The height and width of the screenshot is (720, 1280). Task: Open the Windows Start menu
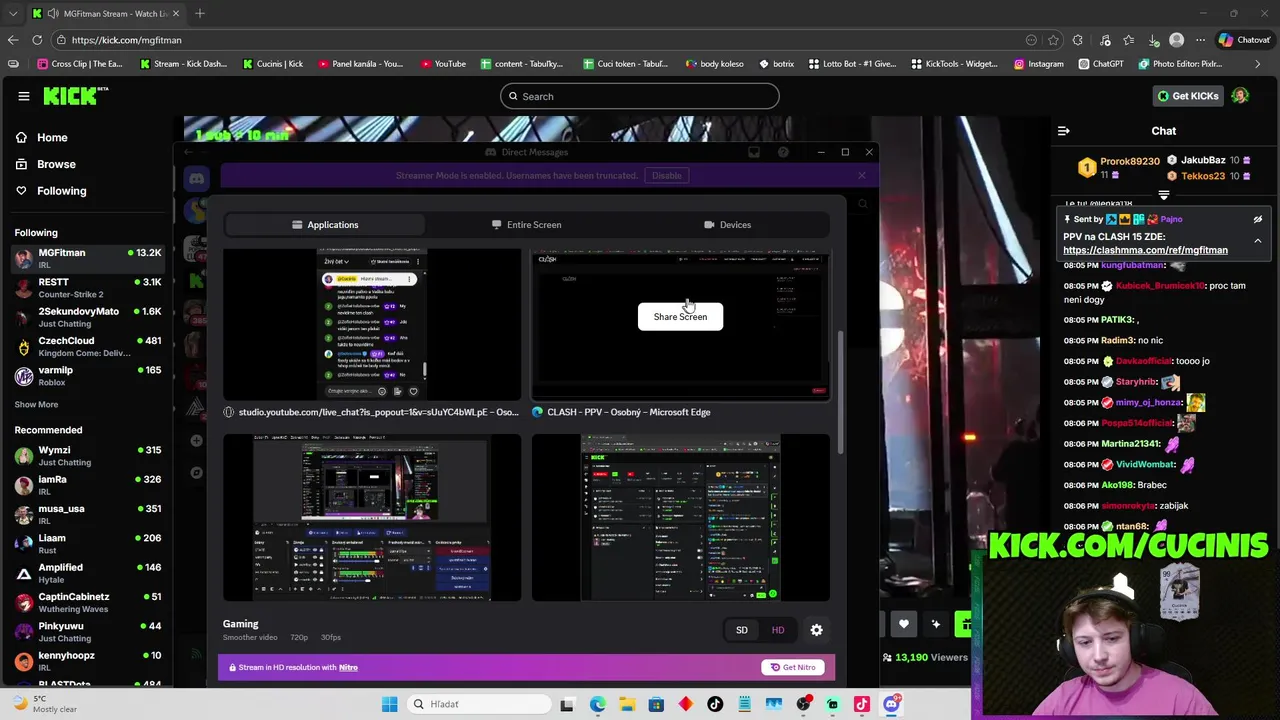(x=390, y=704)
